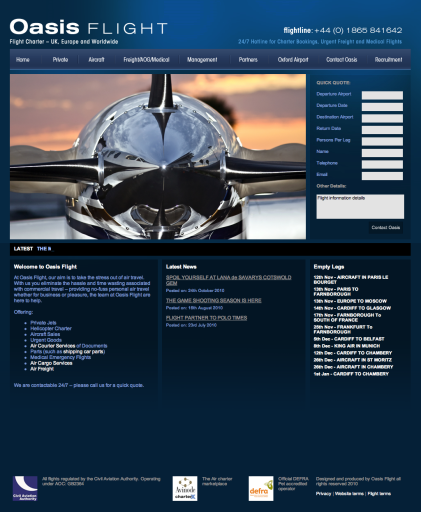The height and width of the screenshot is (512, 421).
Task: Click the Email input field
Action: pyautogui.click(x=382, y=176)
